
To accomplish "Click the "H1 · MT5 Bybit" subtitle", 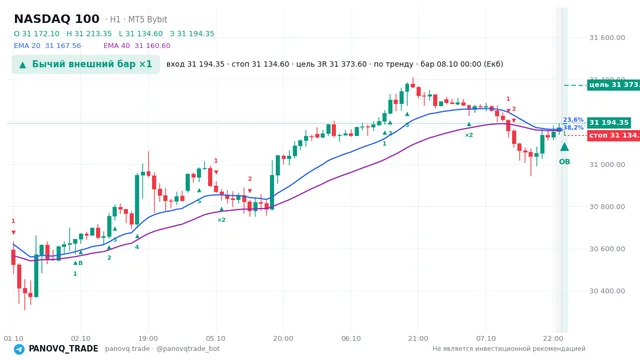I will [x=138, y=20].
